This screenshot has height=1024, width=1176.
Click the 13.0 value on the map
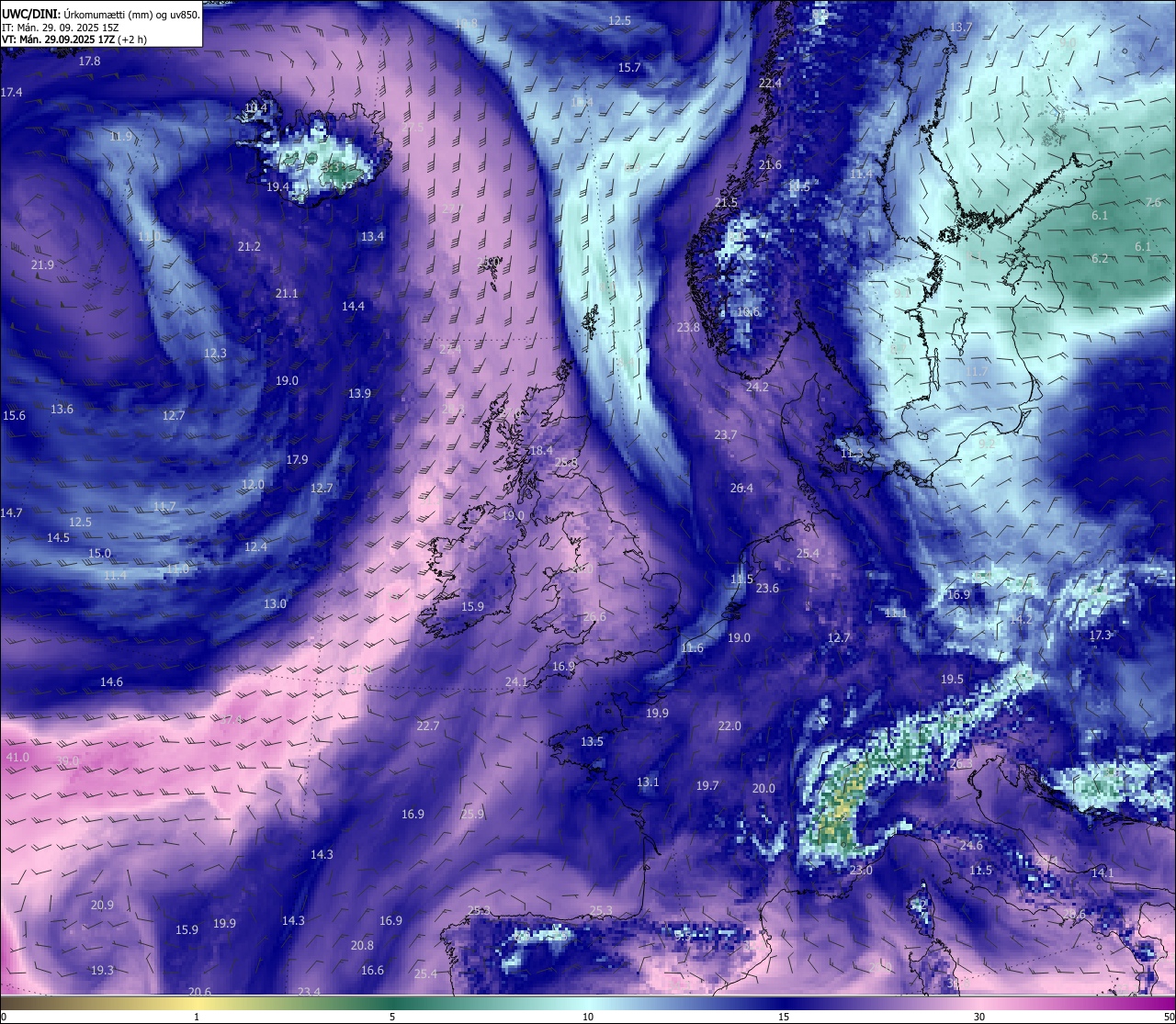tap(275, 604)
